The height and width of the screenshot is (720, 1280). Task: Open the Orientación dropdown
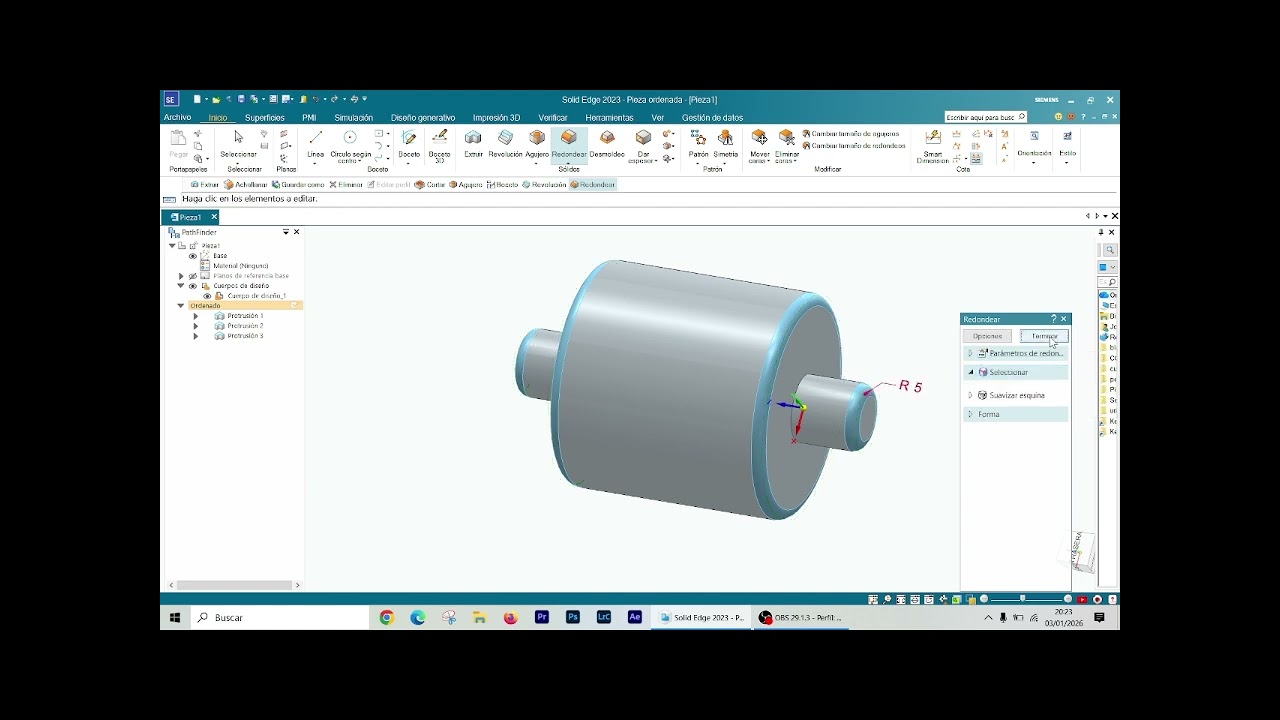[1034, 149]
